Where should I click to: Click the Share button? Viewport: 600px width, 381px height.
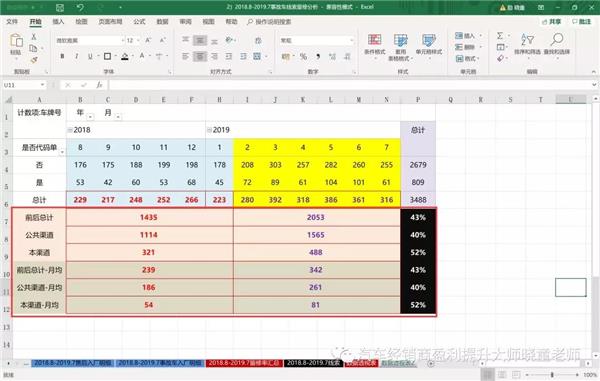[551, 21]
